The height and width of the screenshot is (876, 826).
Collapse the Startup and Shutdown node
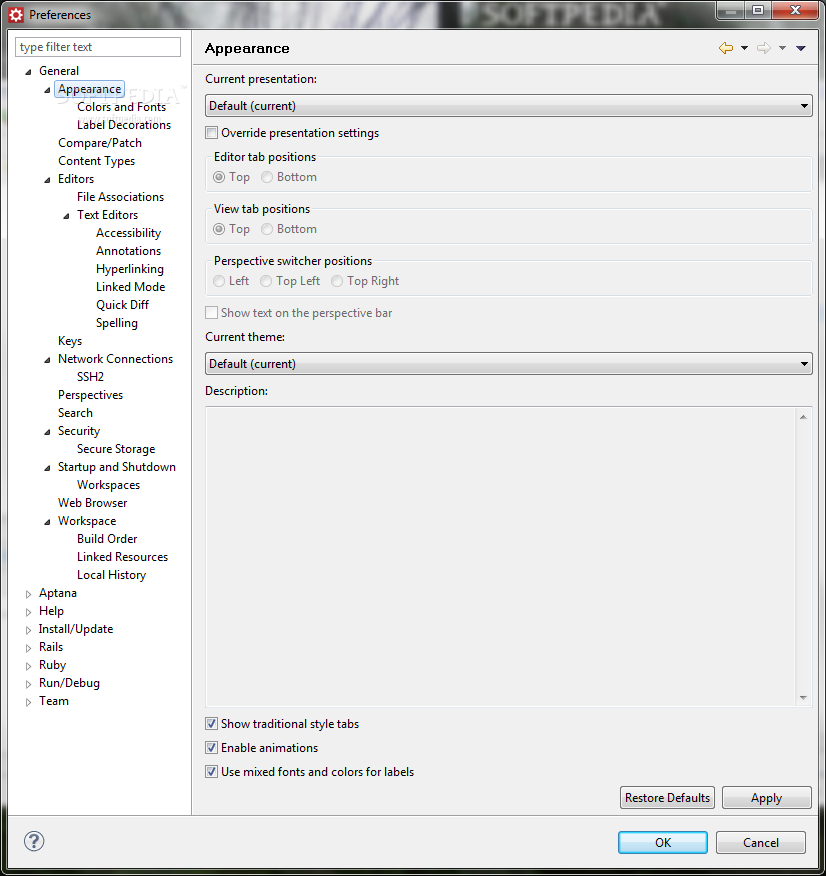point(47,468)
